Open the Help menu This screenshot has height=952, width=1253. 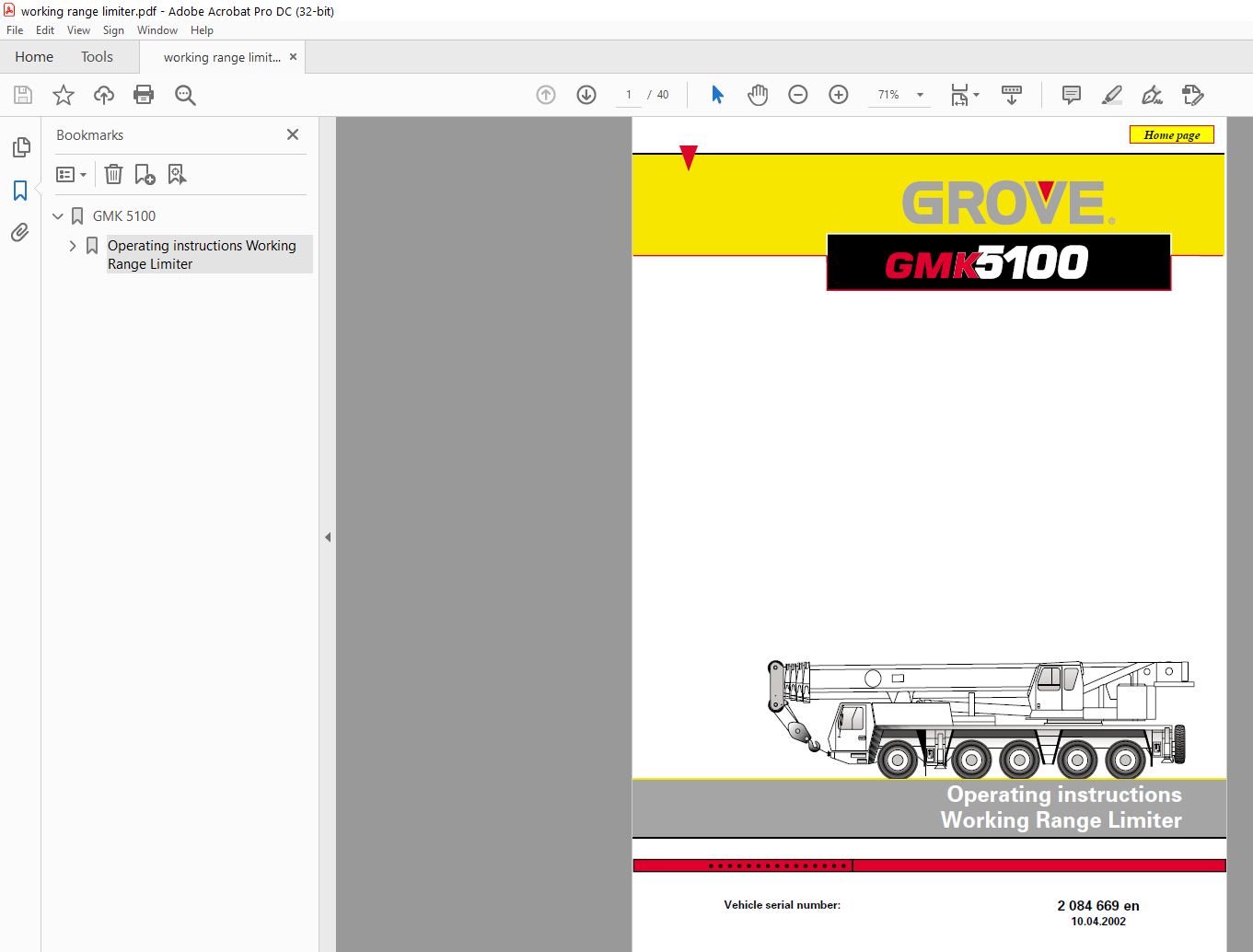click(202, 30)
